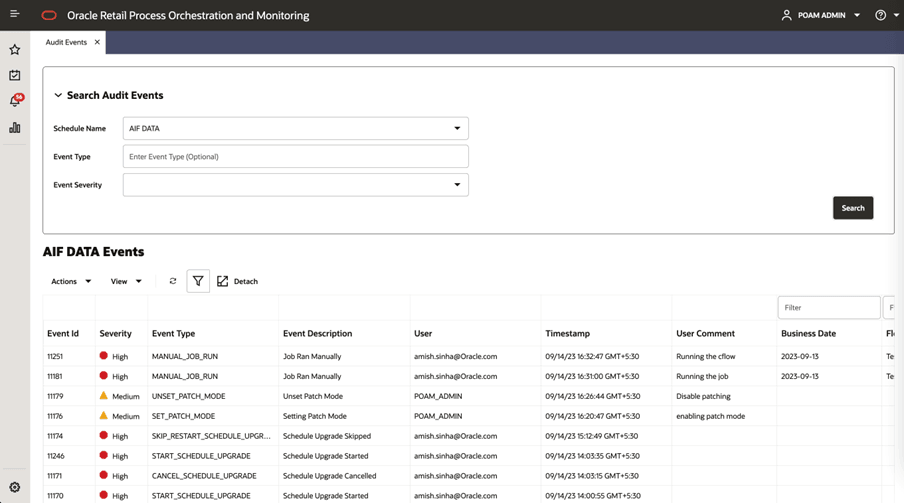This screenshot has width=904, height=503.
Task: Click the Medium warning icon for 11179
Action: click(x=104, y=396)
